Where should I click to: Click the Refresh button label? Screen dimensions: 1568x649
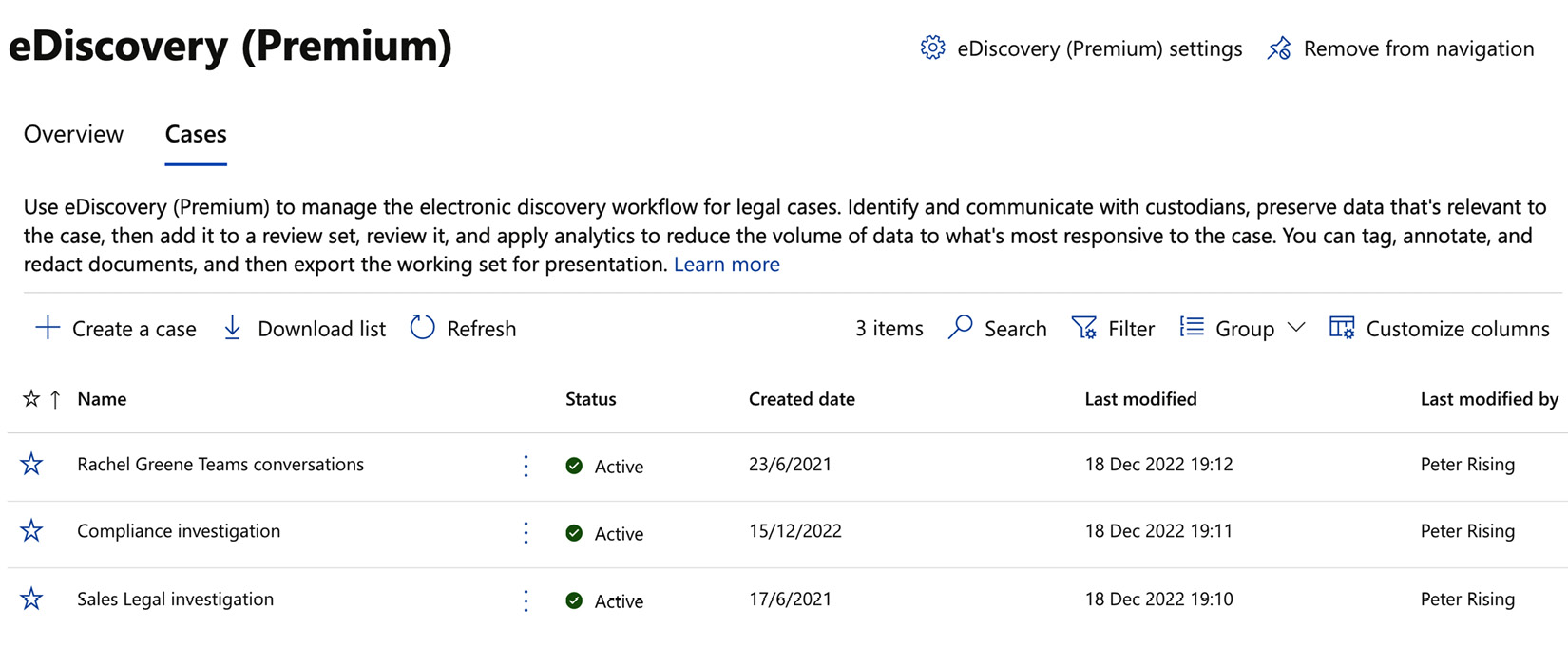coord(482,329)
